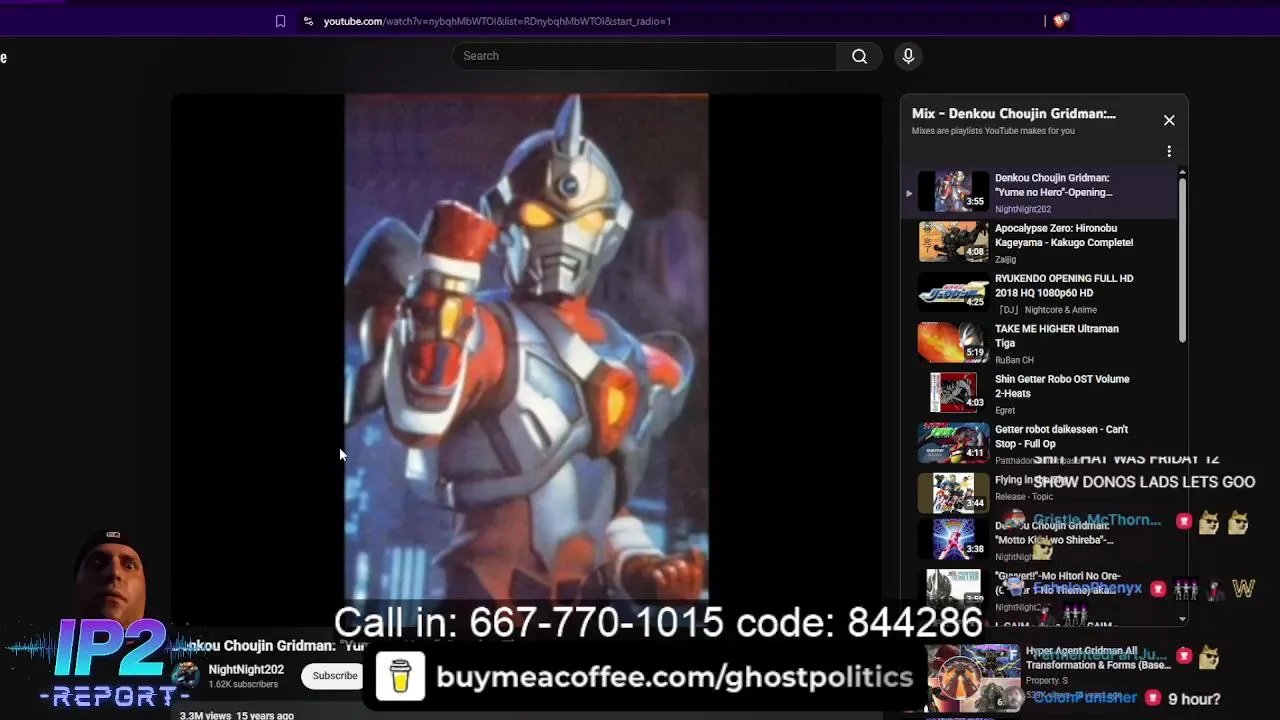Open Shin Getter Robo OST Volume 2-Heats
This screenshot has width=1280, height=720.
pyautogui.click(x=1062, y=386)
